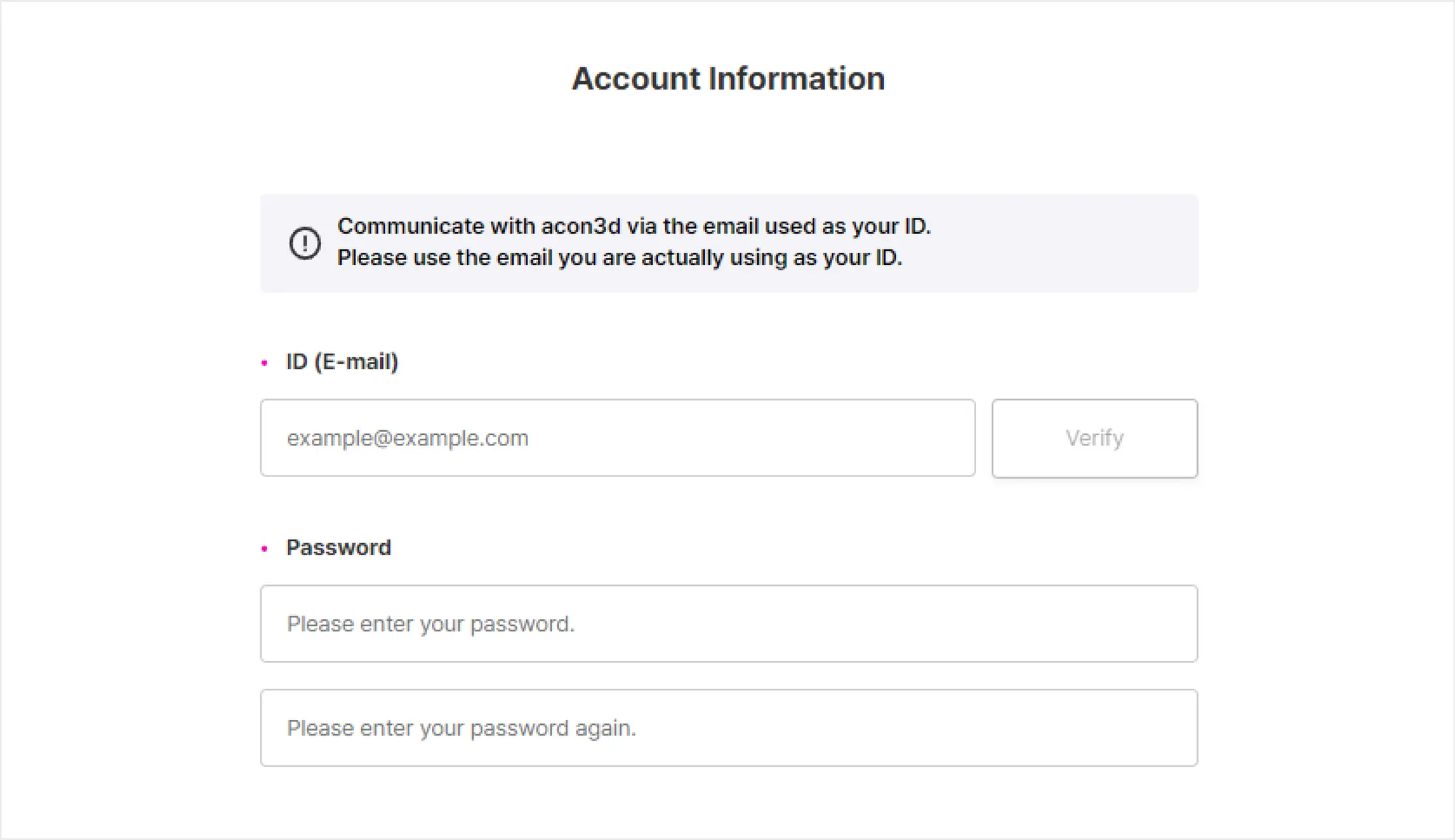The width and height of the screenshot is (1455, 840).
Task: Click the Account Information heading
Action: (728, 78)
